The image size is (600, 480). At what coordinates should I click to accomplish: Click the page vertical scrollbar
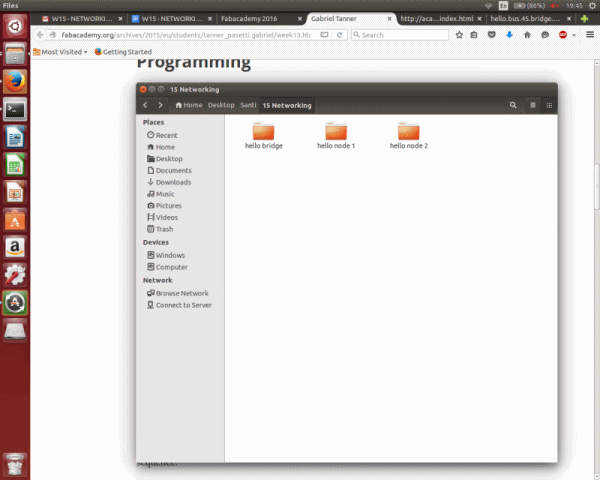pos(597,187)
